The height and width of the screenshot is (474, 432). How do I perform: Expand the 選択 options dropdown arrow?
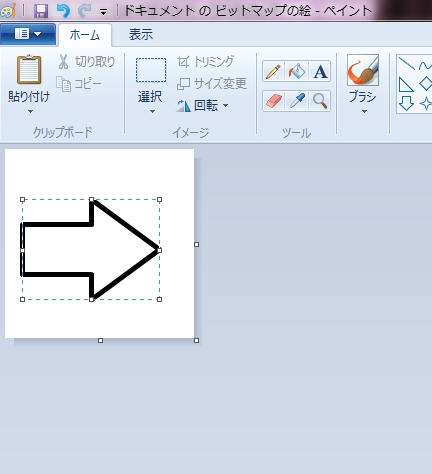point(152,111)
